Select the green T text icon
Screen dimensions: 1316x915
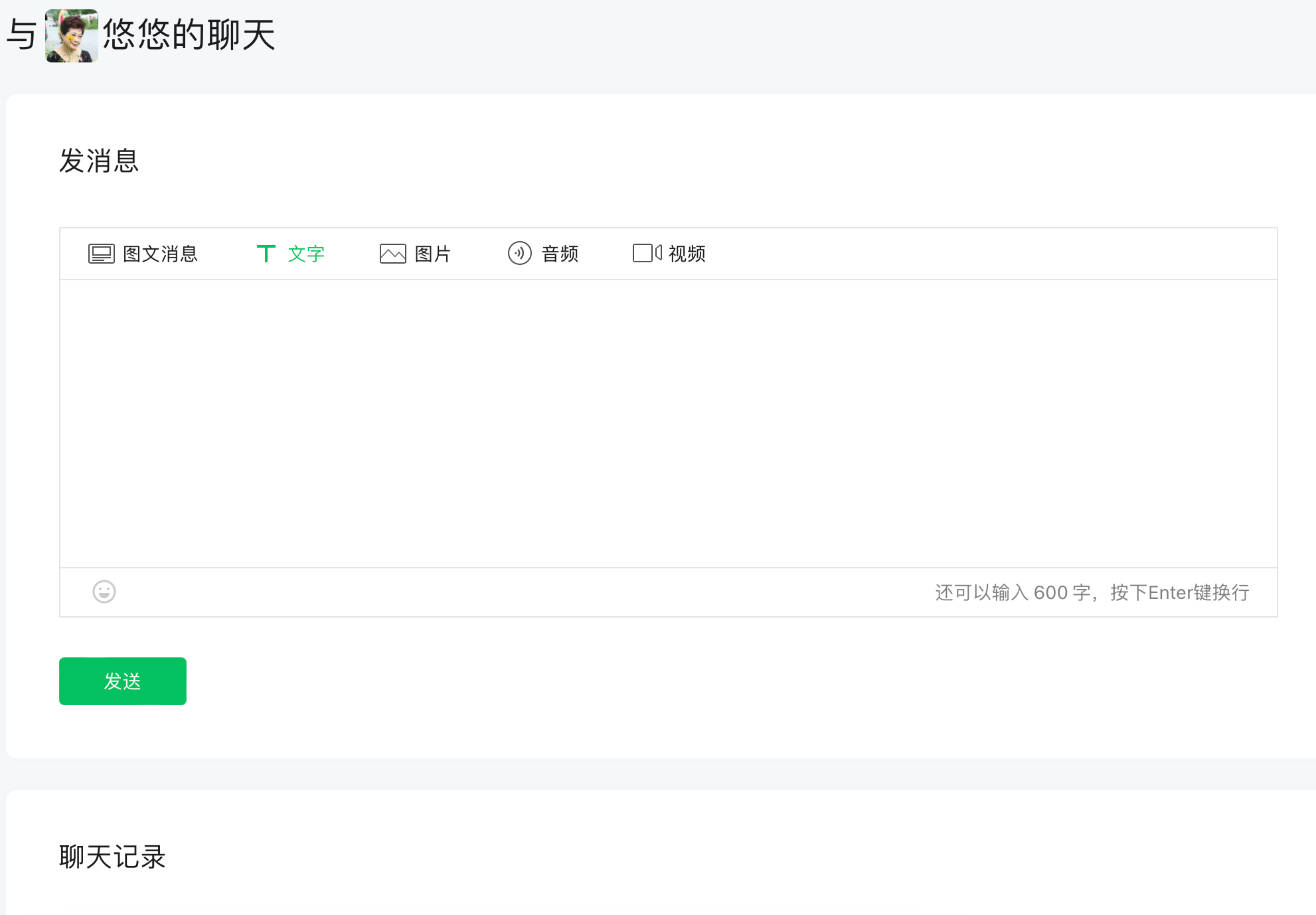click(x=266, y=254)
